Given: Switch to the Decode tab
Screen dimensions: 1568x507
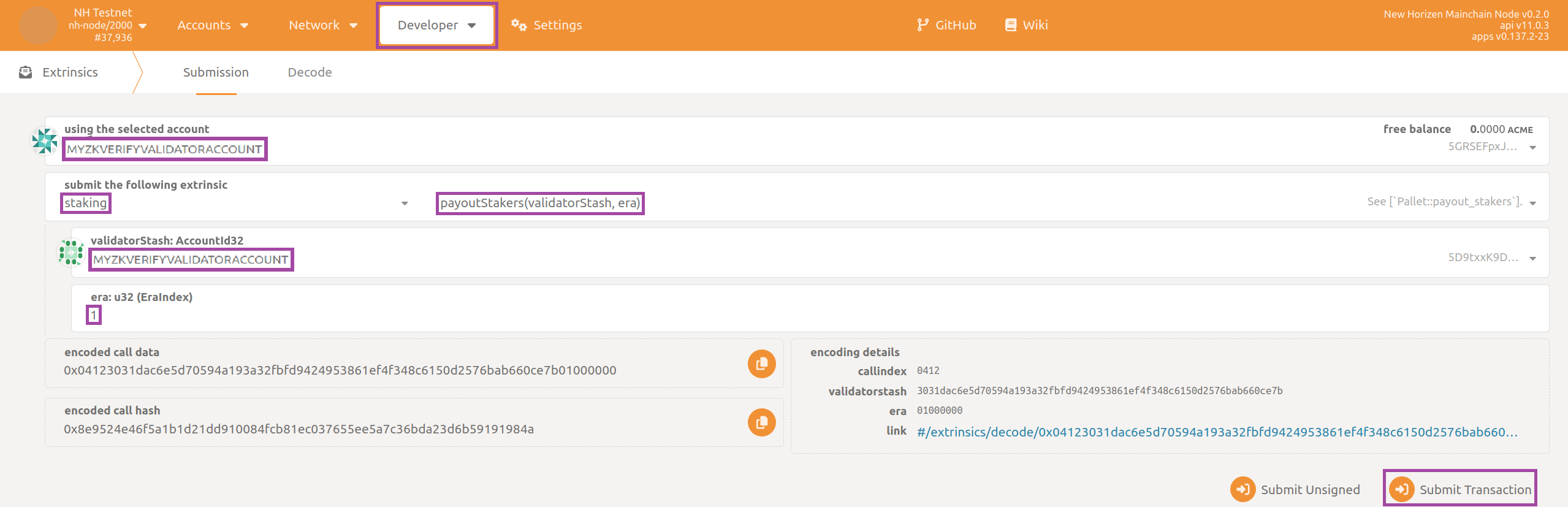Looking at the screenshot, I should [310, 72].
